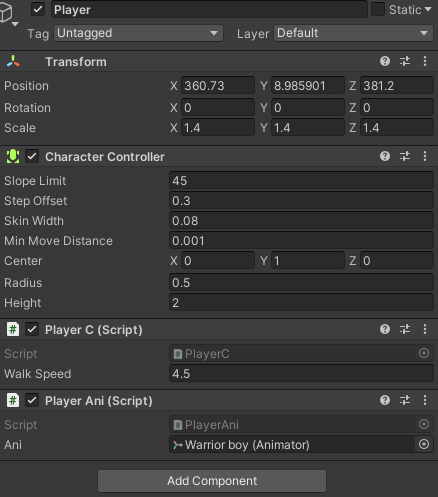Open the Layer dropdown showing Default
The image size is (438, 497).
pos(353,33)
